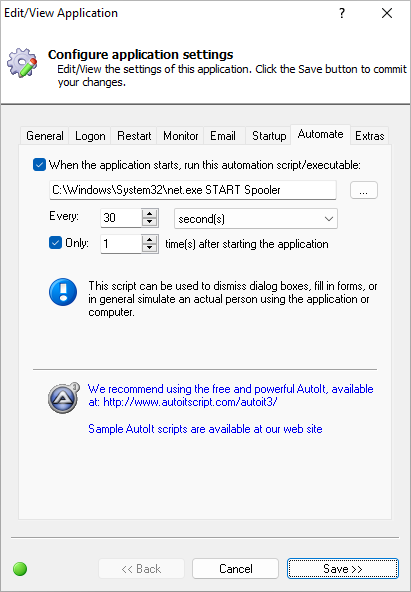411x592 pixels.
Task: Open the Monitor tab
Action: coord(180,136)
